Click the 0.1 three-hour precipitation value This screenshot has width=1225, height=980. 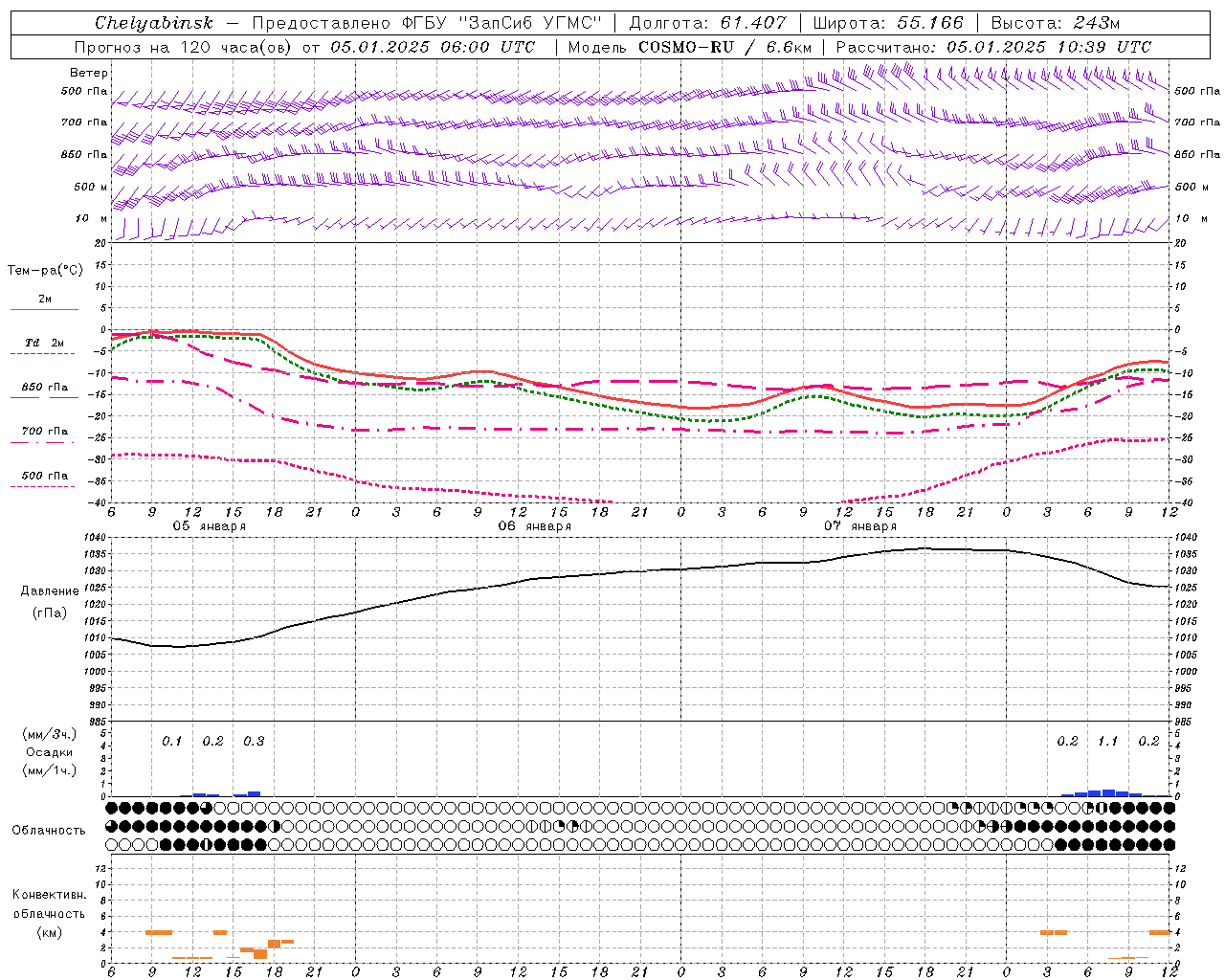(x=171, y=742)
